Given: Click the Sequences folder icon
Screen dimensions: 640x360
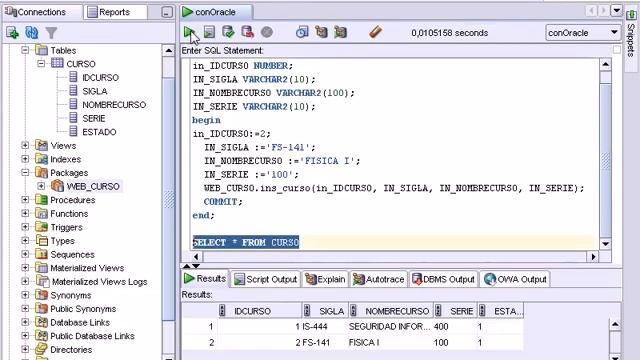Looking at the screenshot, I should 41,254.
